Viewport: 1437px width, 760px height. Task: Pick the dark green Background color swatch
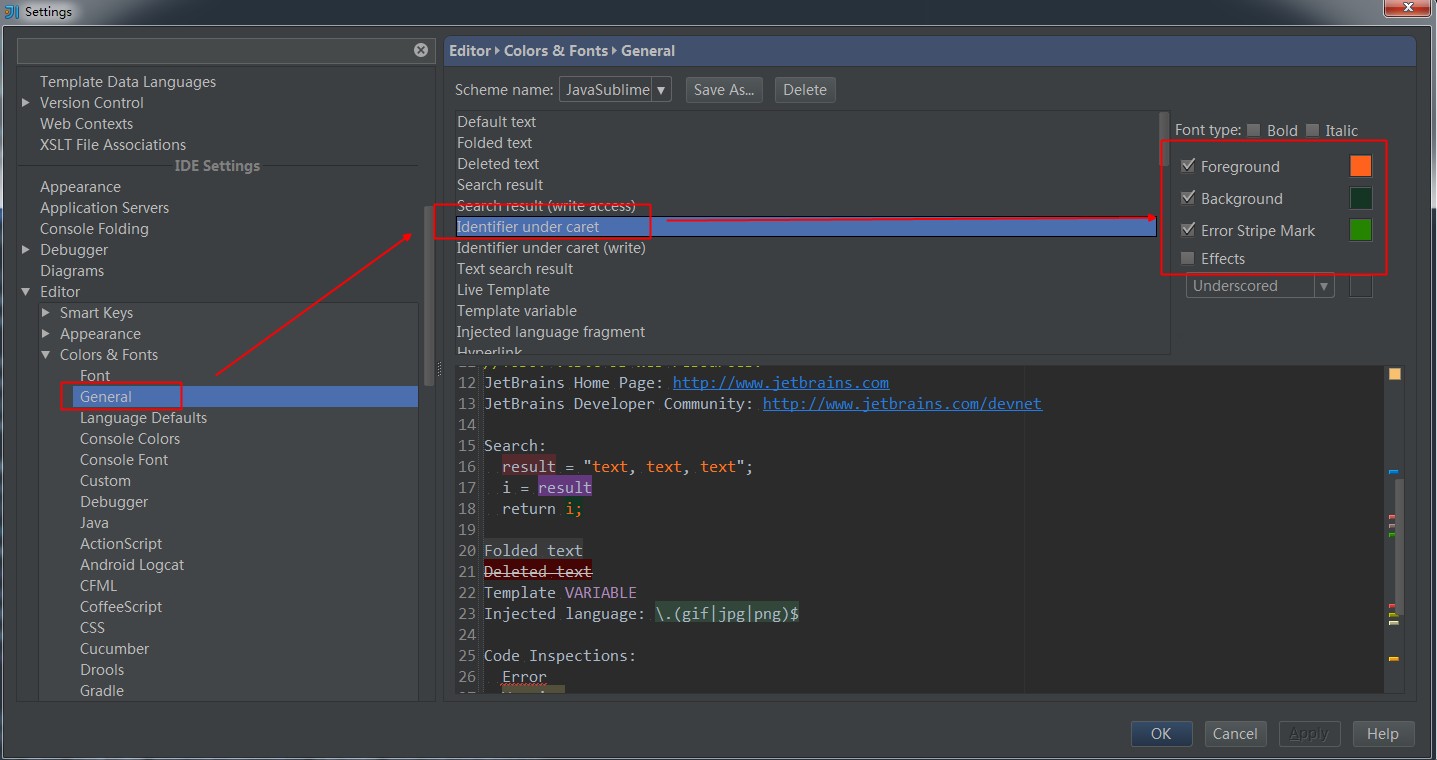[1360, 198]
